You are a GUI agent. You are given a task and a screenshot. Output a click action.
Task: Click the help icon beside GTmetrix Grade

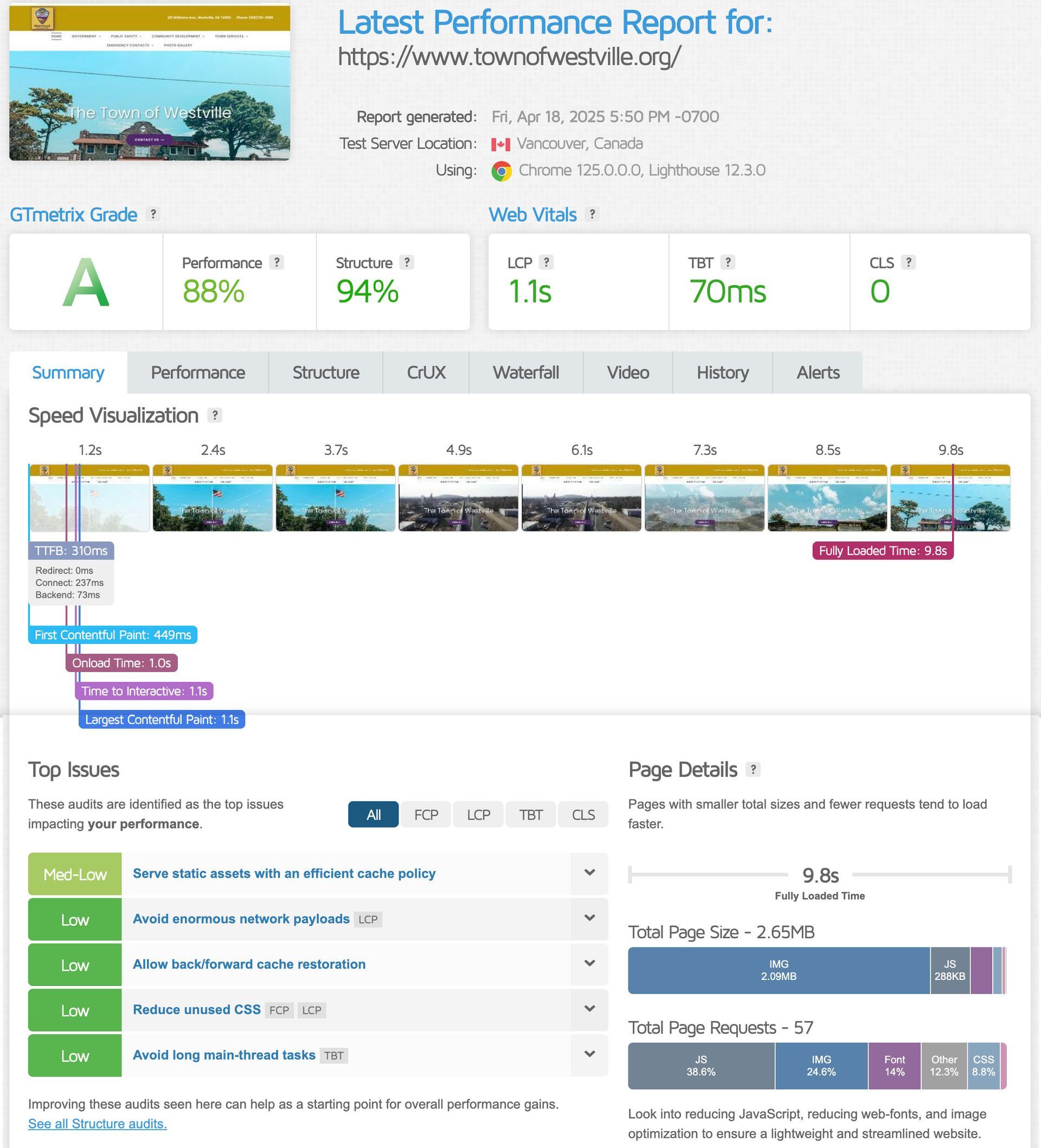click(152, 214)
